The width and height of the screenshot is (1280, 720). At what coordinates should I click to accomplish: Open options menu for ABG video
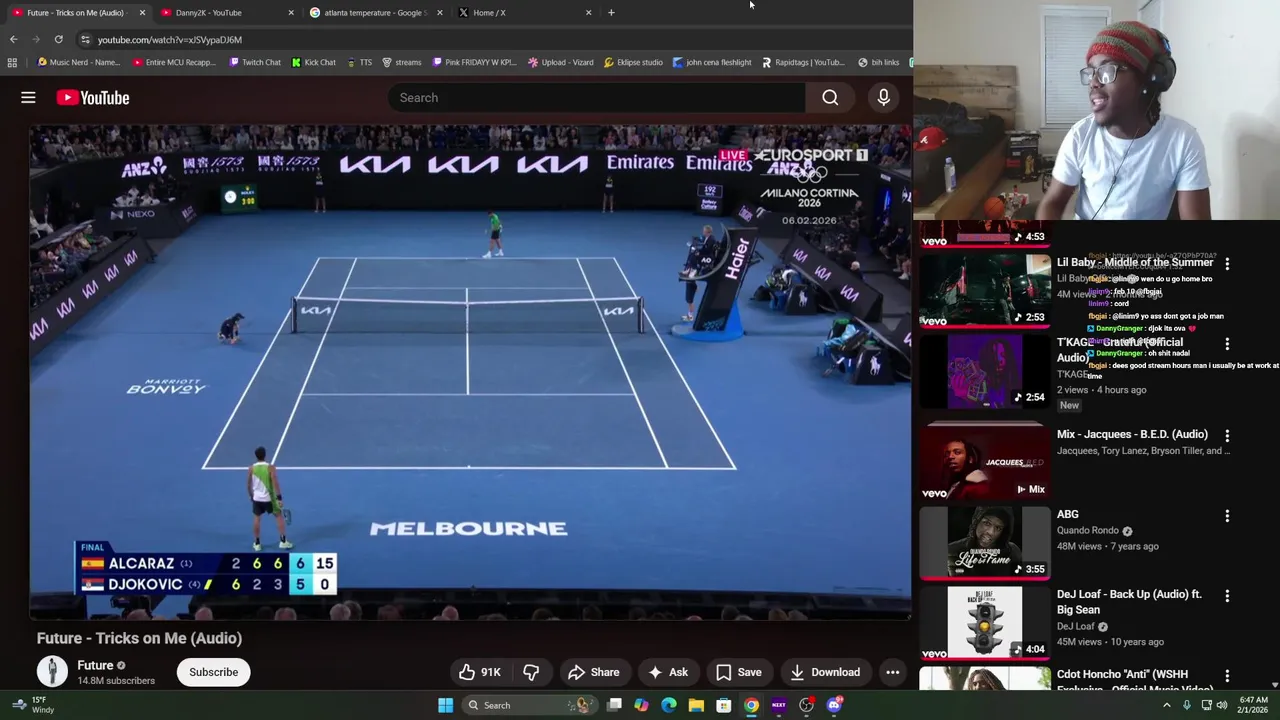1227,516
